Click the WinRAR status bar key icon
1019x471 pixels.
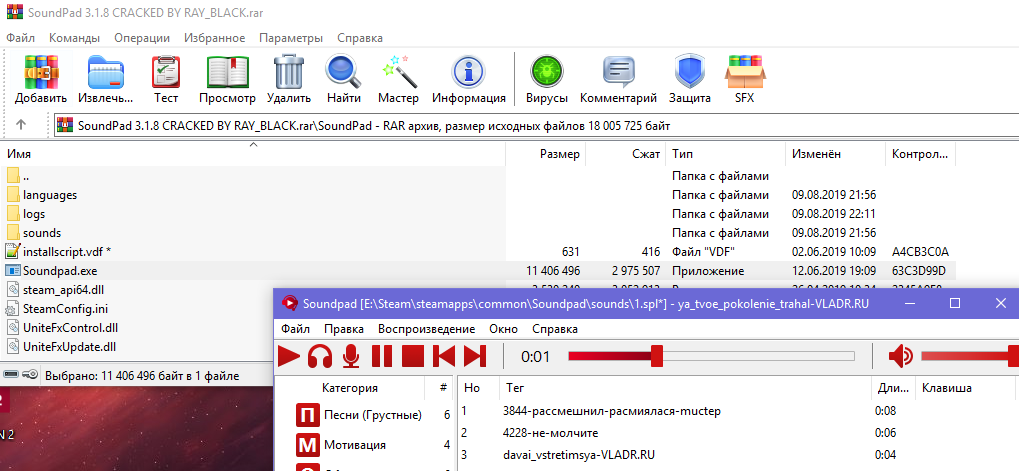(29, 375)
